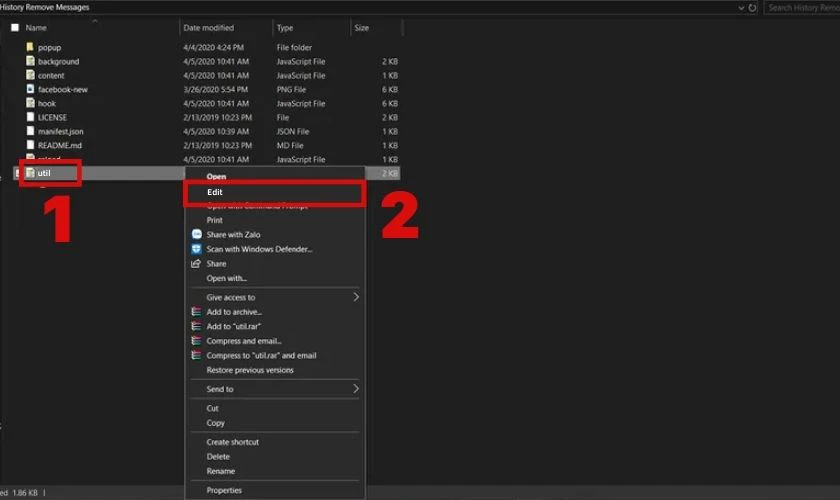Viewport: 840px width, 500px height.
Task: Click WinRAR icon beside Compress and email
Action: 197,340
